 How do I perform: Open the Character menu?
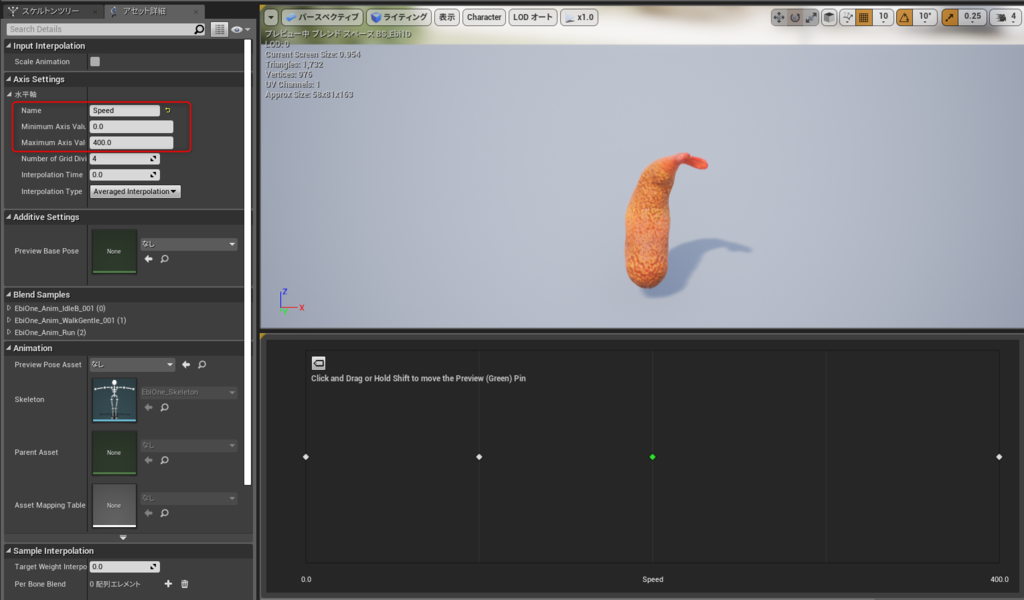(x=484, y=18)
